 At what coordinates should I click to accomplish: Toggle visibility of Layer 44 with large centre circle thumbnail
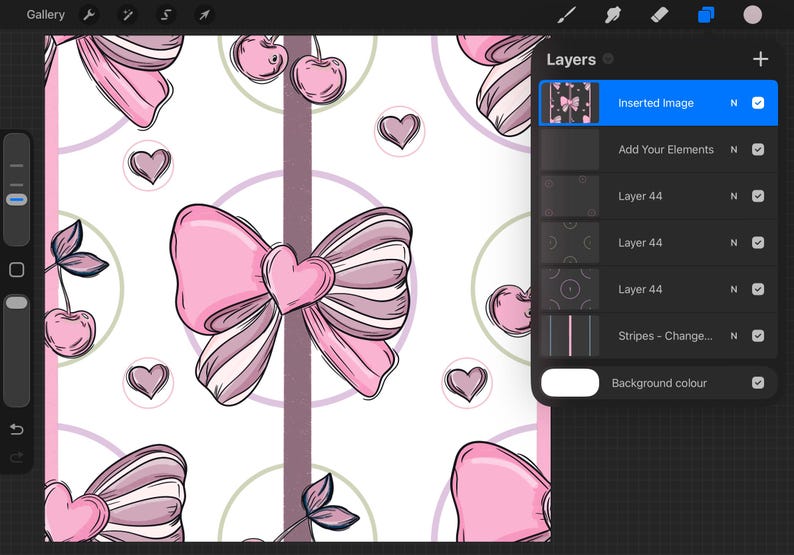[758, 289]
